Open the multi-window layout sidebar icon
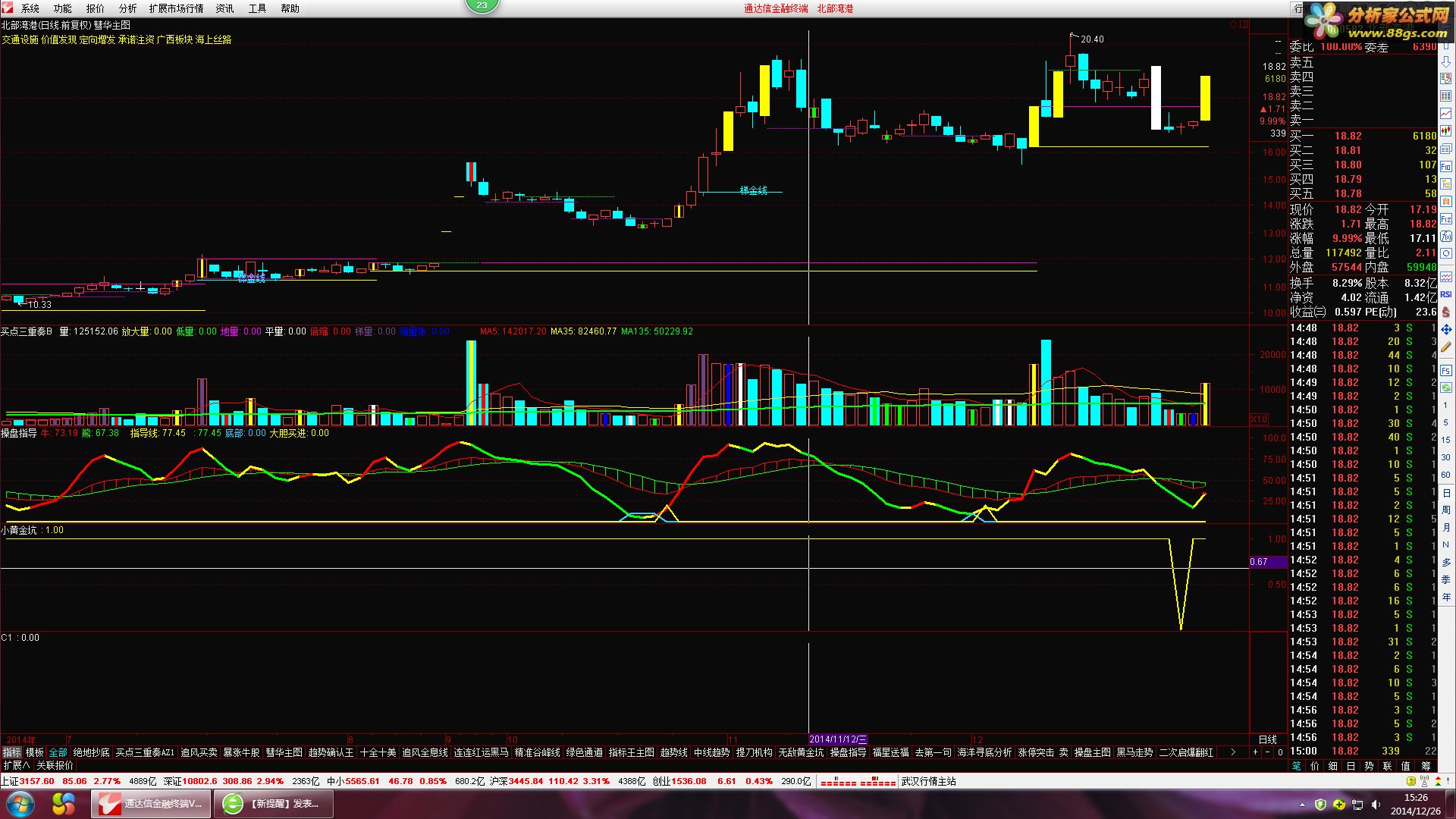The image size is (1456, 819). tap(1446, 149)
